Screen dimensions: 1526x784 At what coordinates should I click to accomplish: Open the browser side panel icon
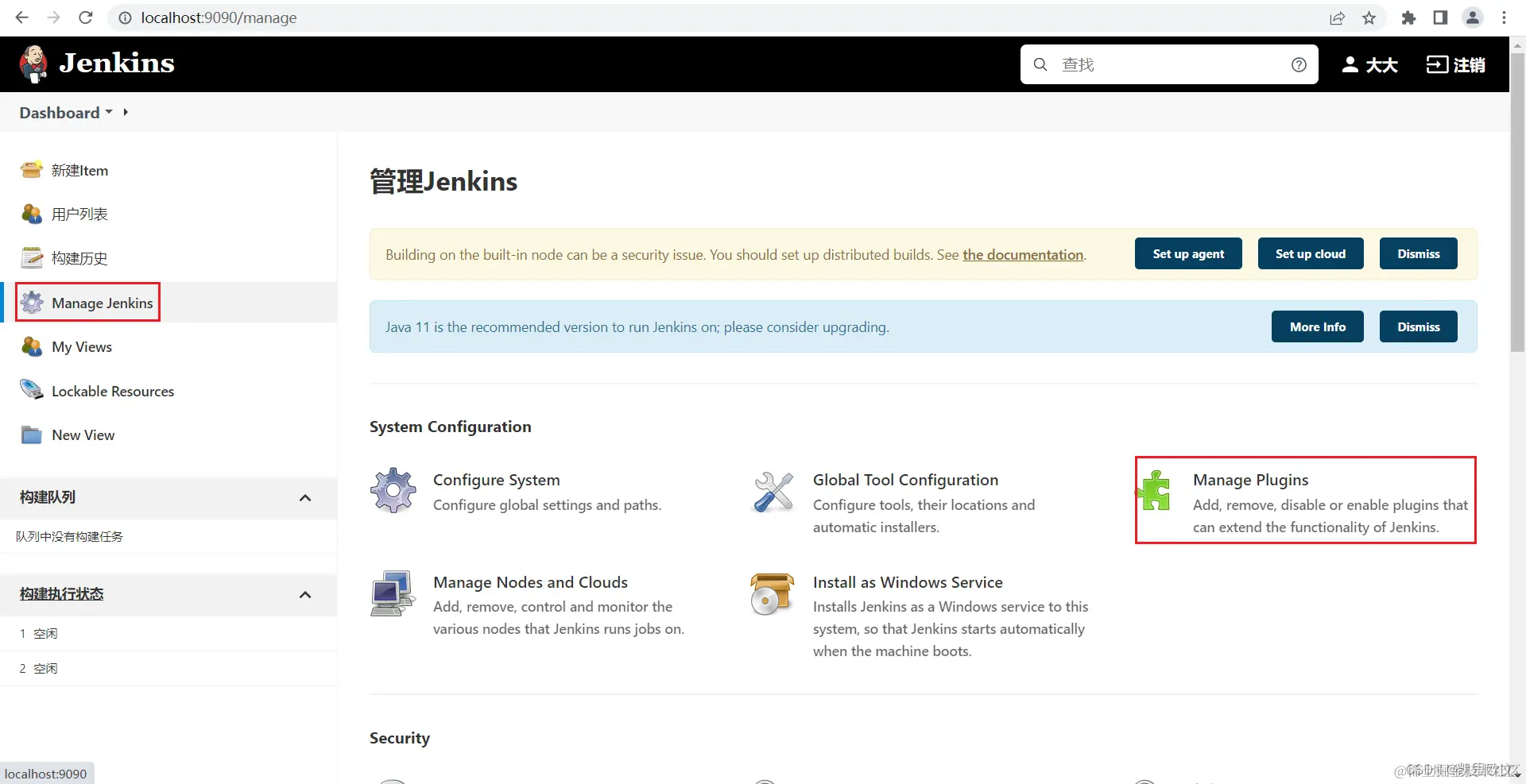coord(1440,17)
